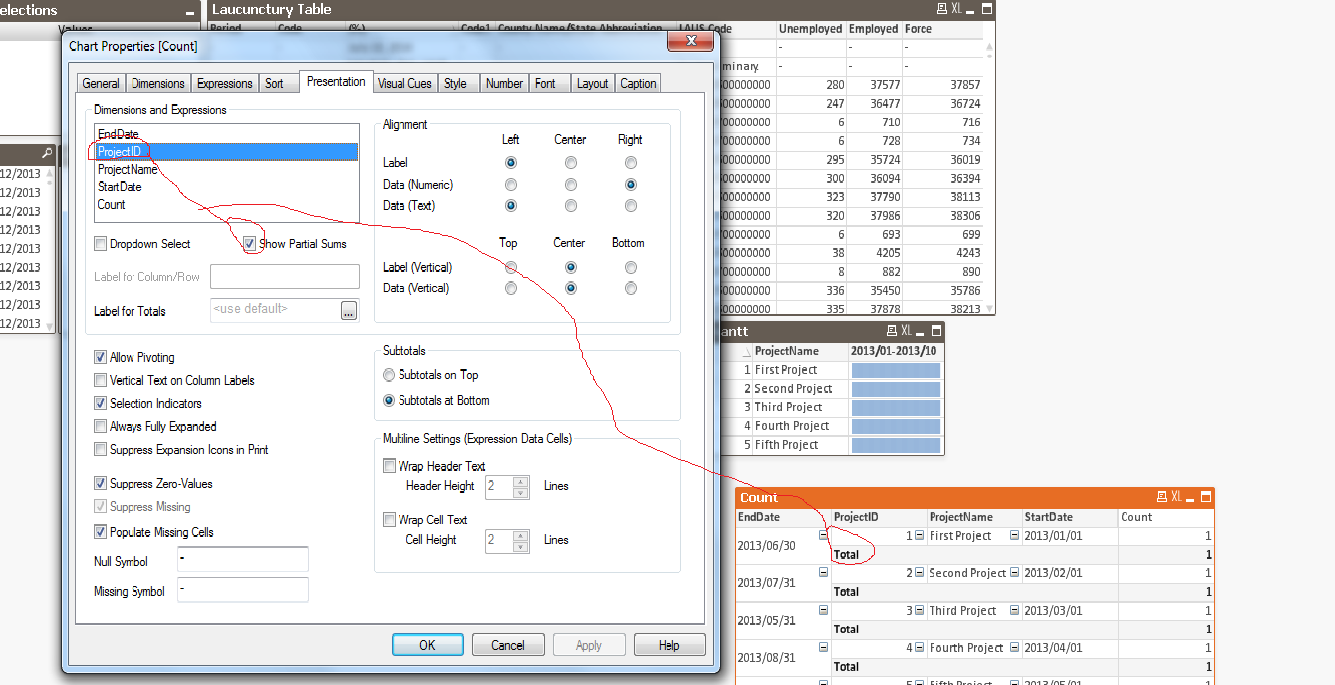
Task: Set Data (Vertical) to Bottom
Action: tap(630, 288)
